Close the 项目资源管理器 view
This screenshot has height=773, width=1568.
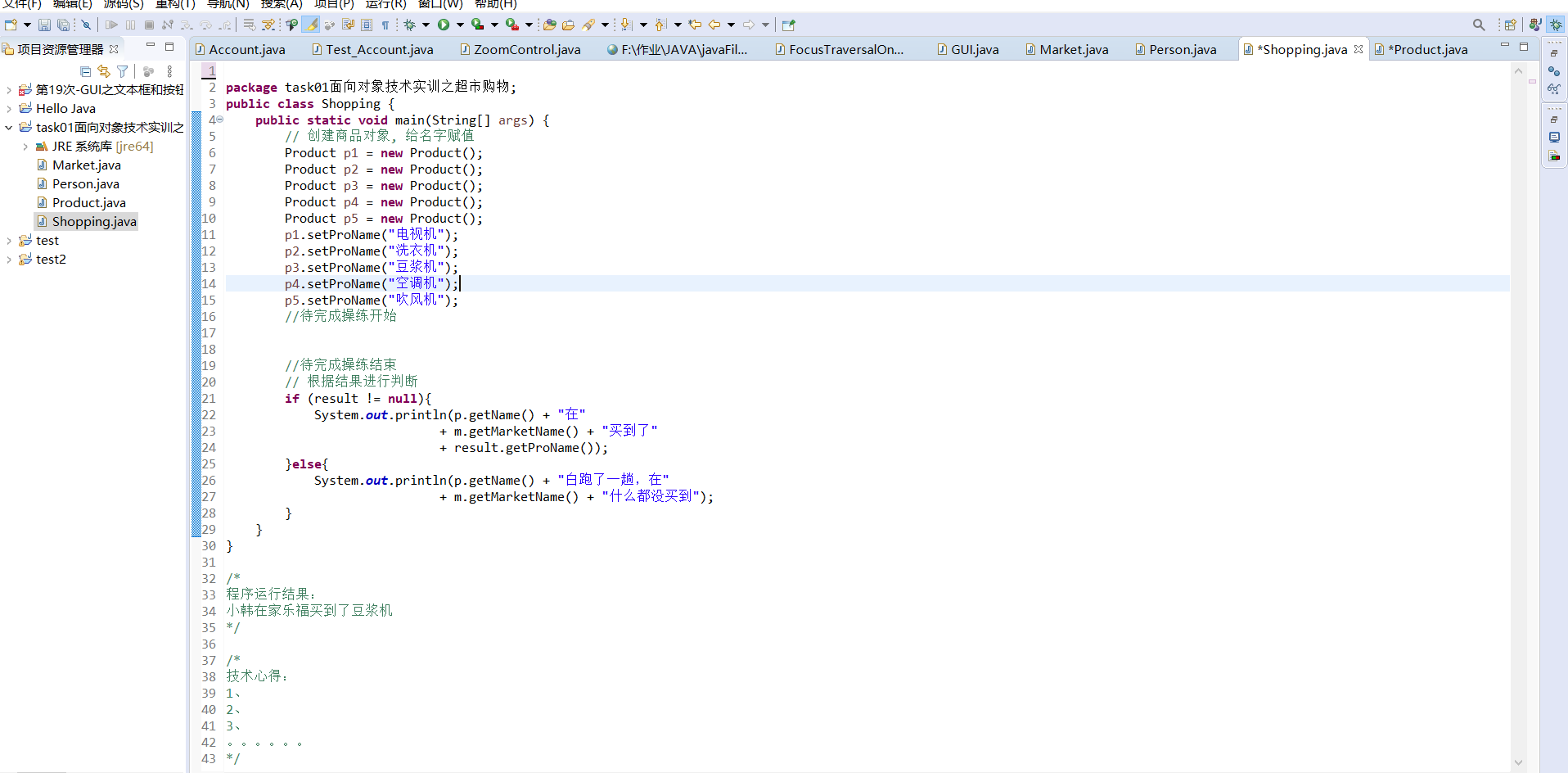pyautogui.click(x=114, y=49)
